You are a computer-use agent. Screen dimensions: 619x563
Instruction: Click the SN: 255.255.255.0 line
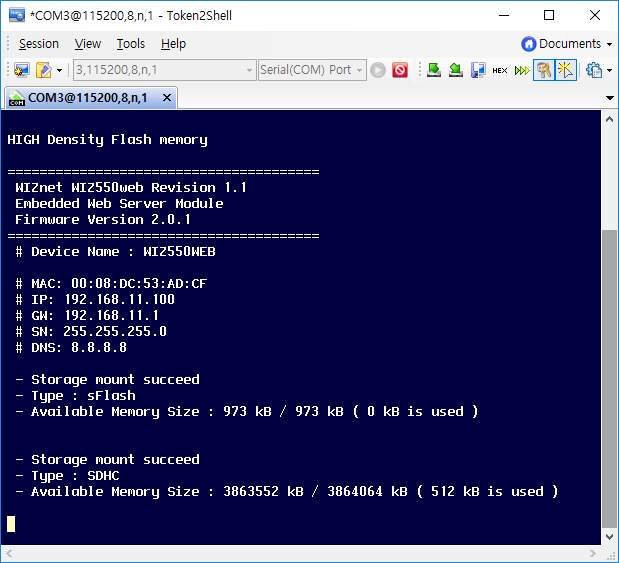(91, 332)
